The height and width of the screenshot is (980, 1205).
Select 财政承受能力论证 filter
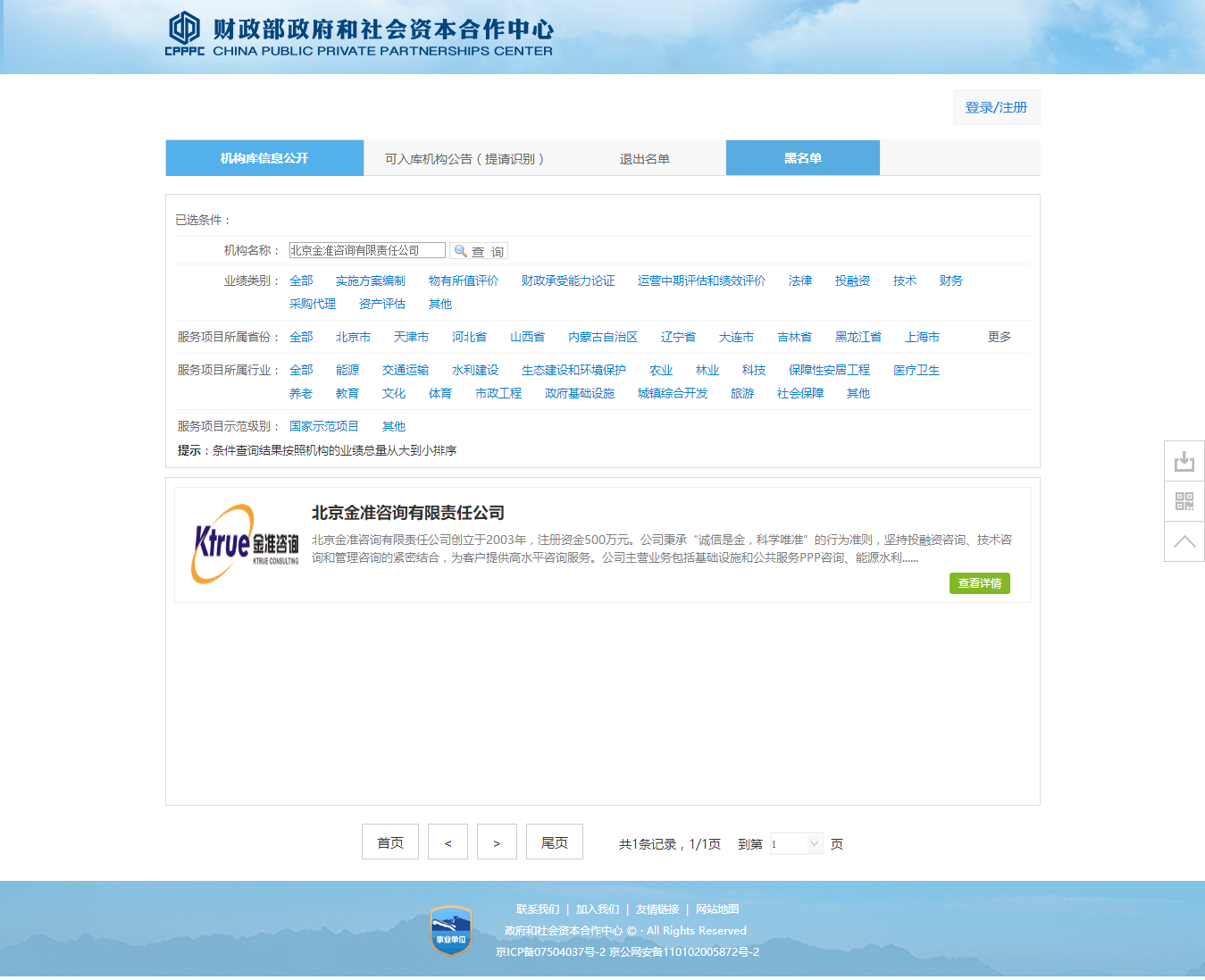(x=568, y=281)
